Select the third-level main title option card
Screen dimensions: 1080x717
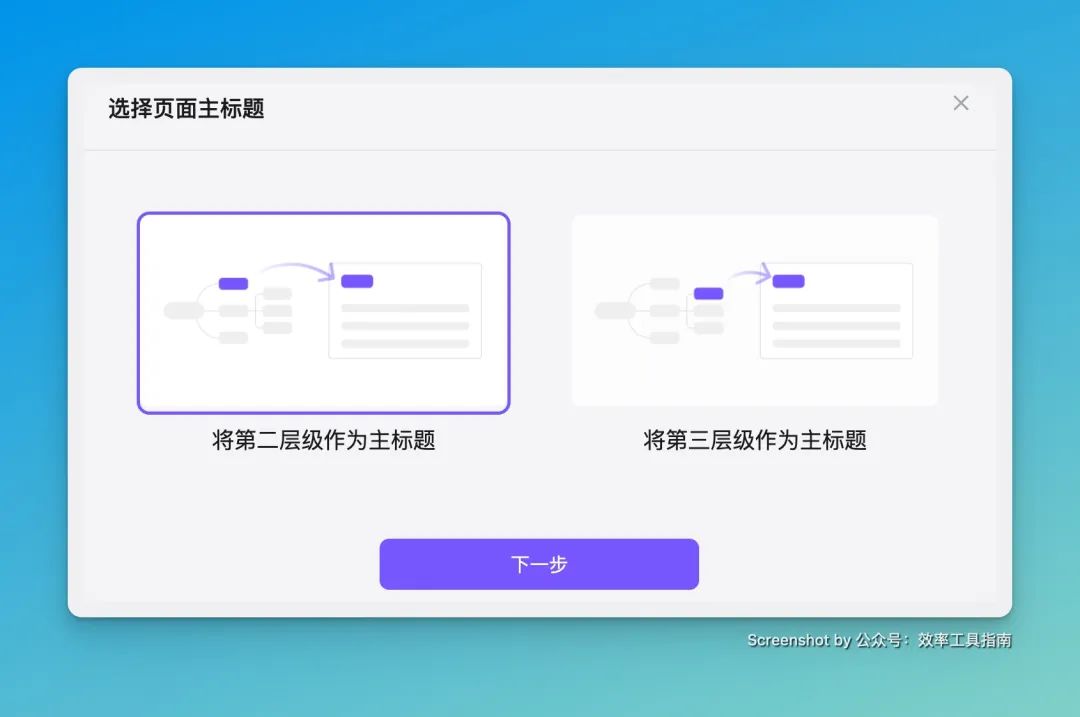754,311
